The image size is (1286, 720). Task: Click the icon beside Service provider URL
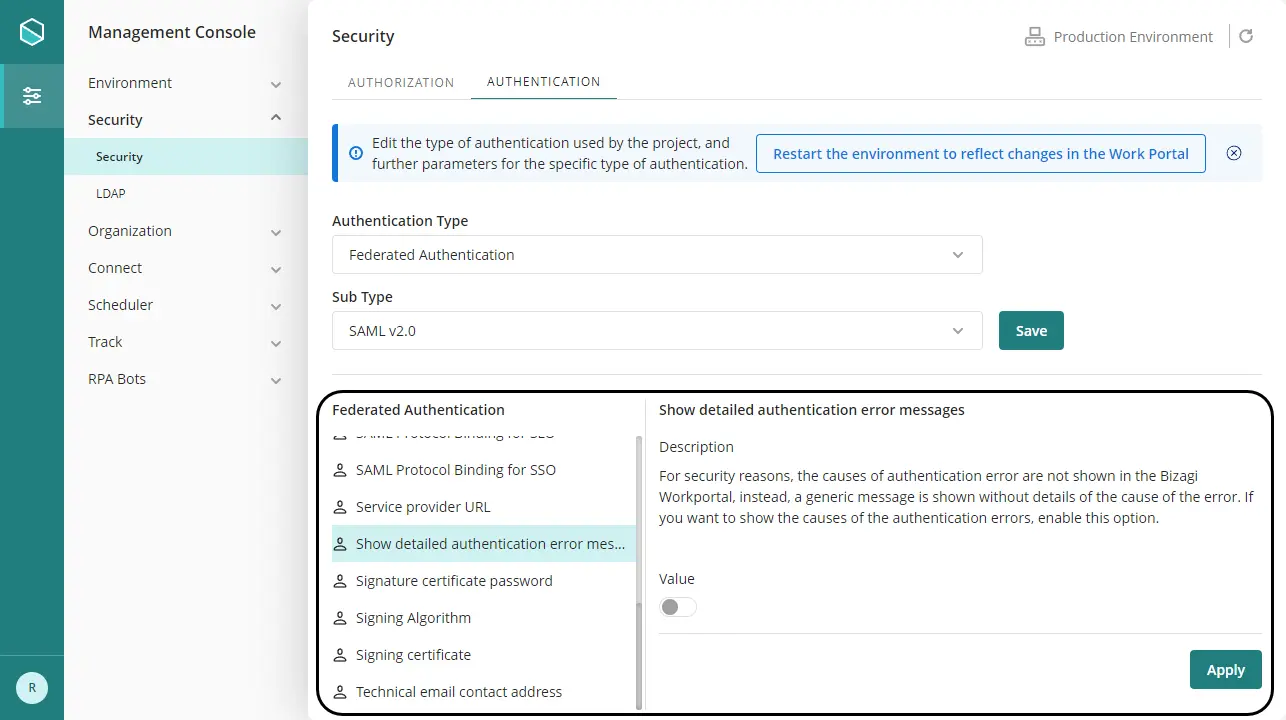tap(340, 507)
